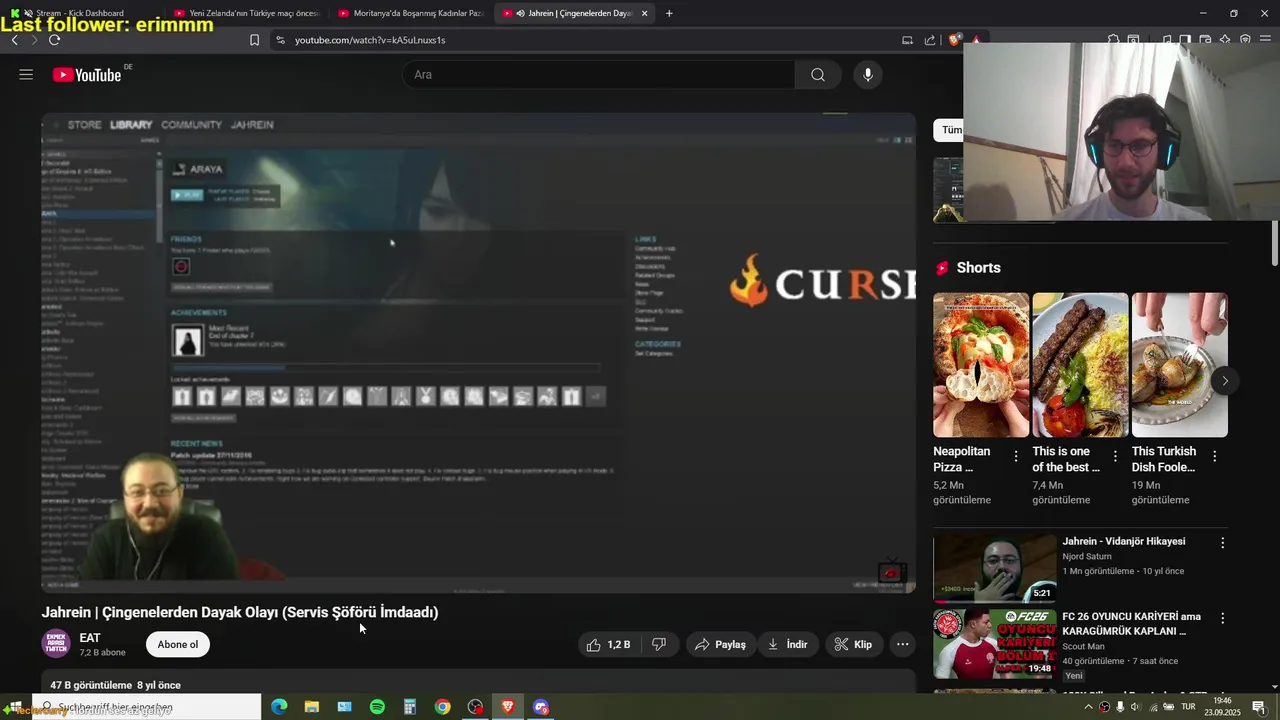This screenshot has height=720, width=1280.
Task: Open a new browser tab
Action: (669, 13)
